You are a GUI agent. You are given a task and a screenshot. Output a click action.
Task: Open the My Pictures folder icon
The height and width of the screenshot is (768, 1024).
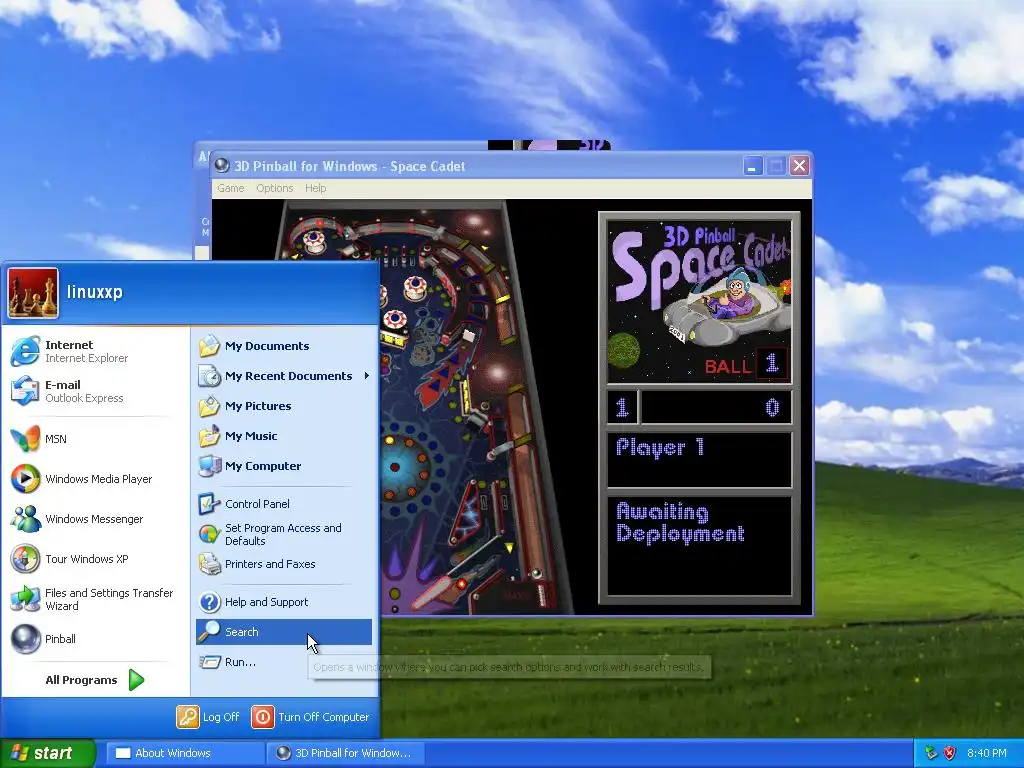(209, 406)
